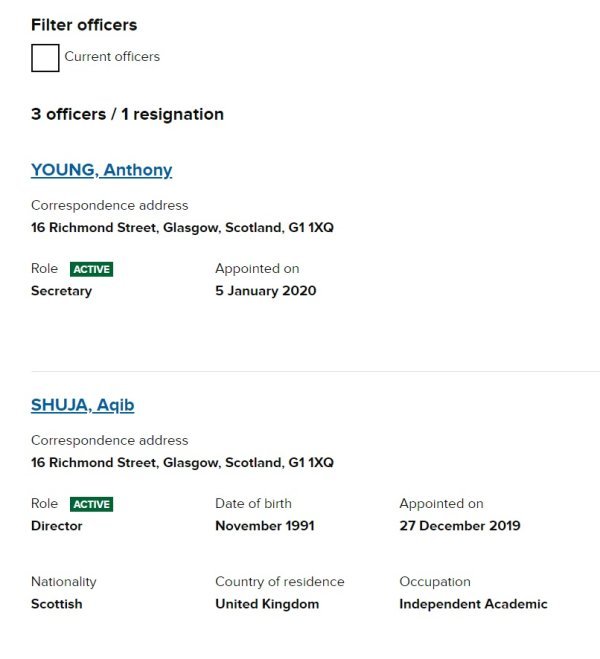This screenshot has height=659, width=600.
Task: Click the 3 officers / 1 resignation summary
Action: [x=127, y=114]
